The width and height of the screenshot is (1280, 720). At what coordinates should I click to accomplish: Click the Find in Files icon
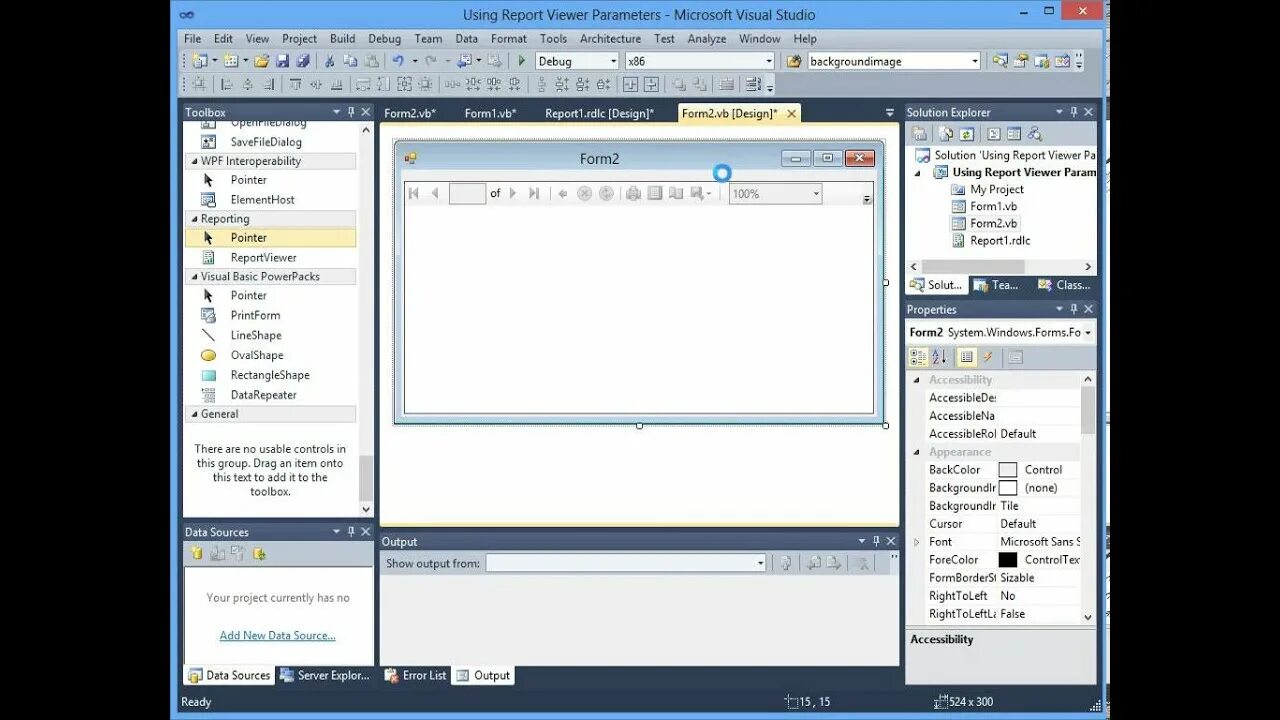coord(794,61)
